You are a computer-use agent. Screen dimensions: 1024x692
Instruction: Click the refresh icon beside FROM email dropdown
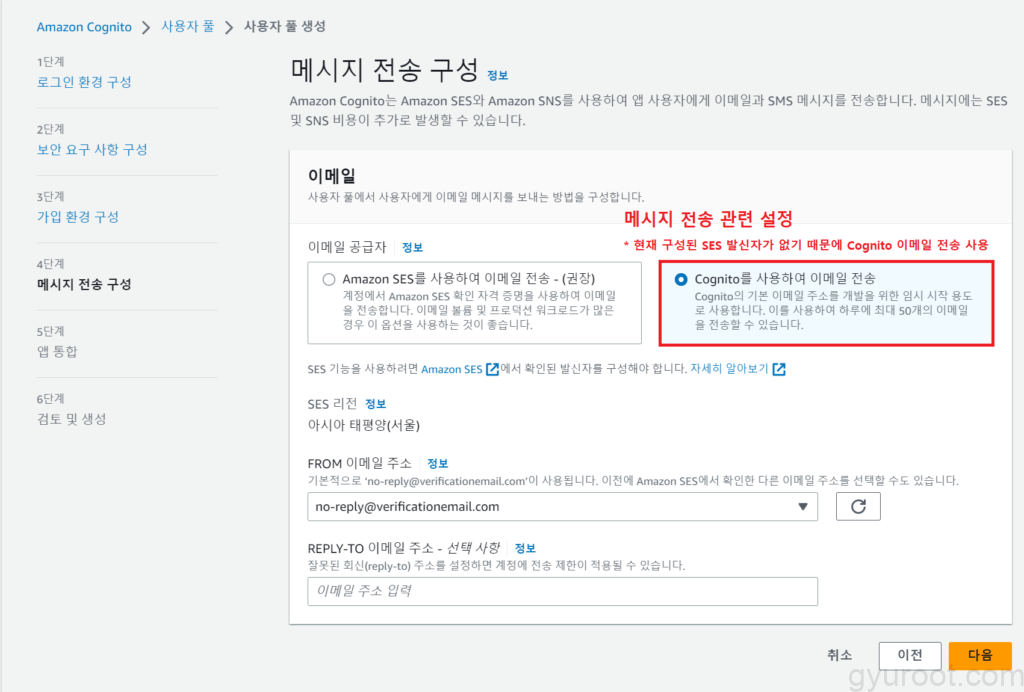(857, 507)
